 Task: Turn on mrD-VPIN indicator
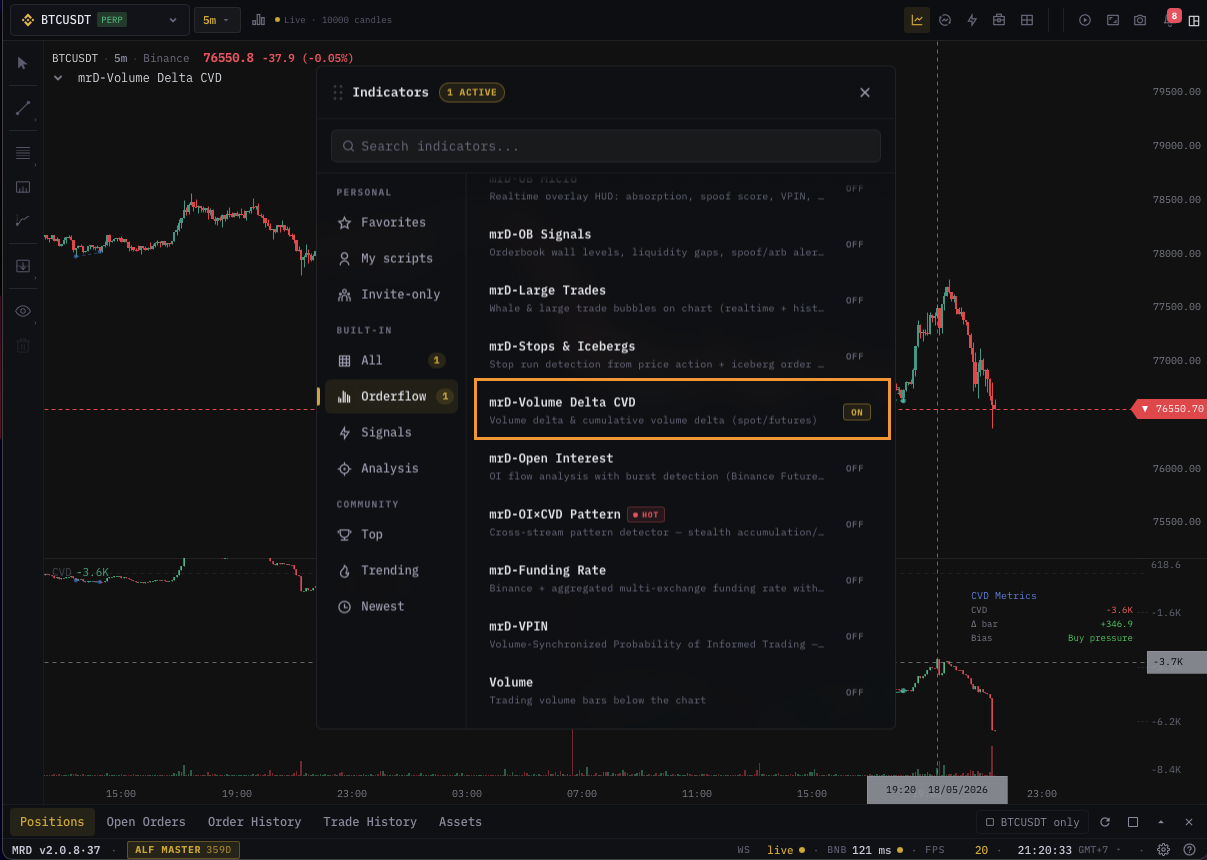pos(855,636)
